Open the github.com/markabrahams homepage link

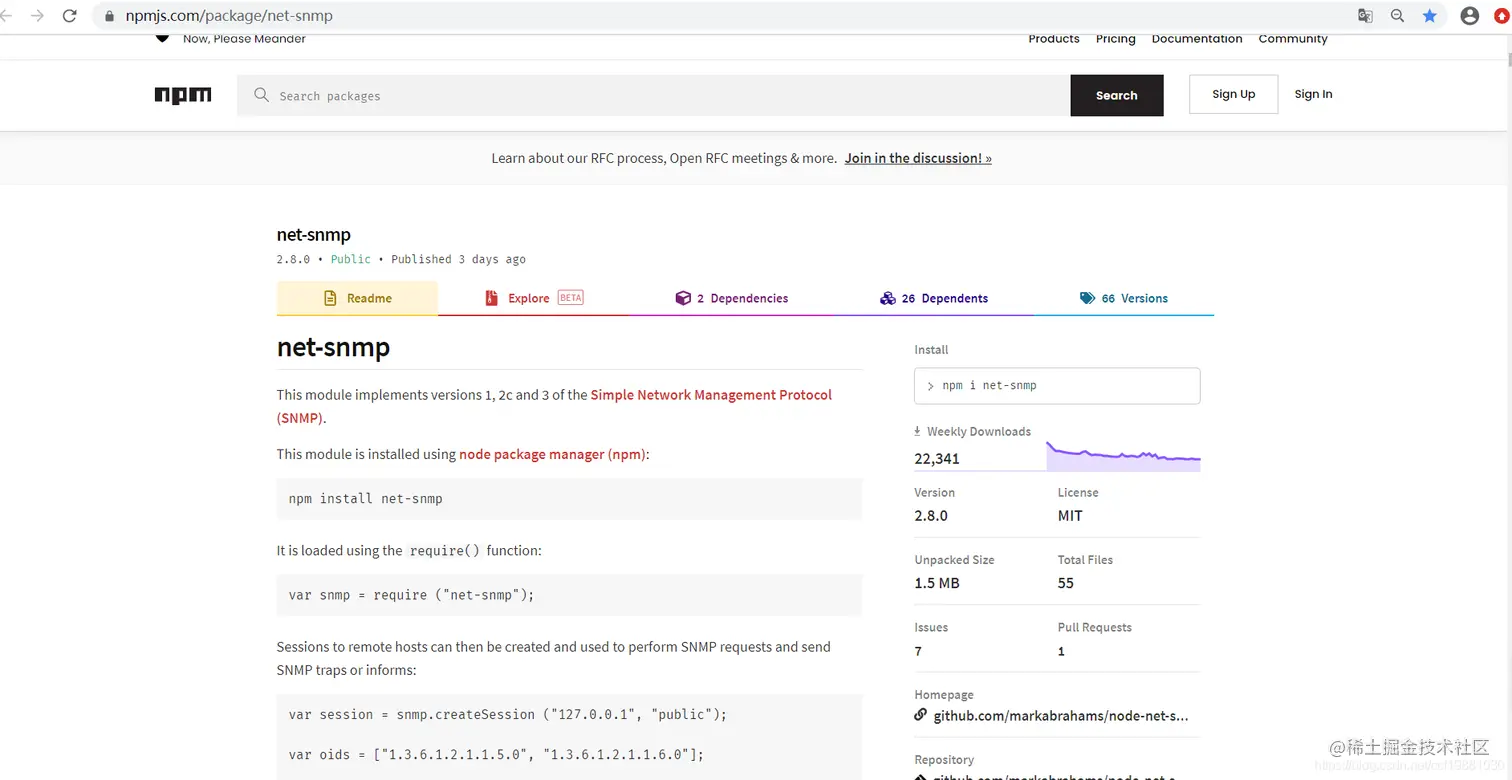tap(1061, 716)
